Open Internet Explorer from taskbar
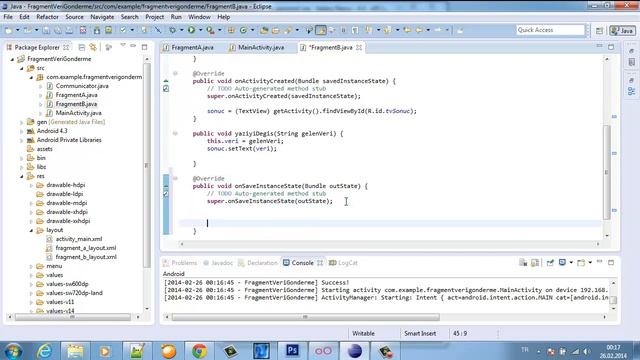This screenshot has width=640, height=360. (x=44, y=351)
